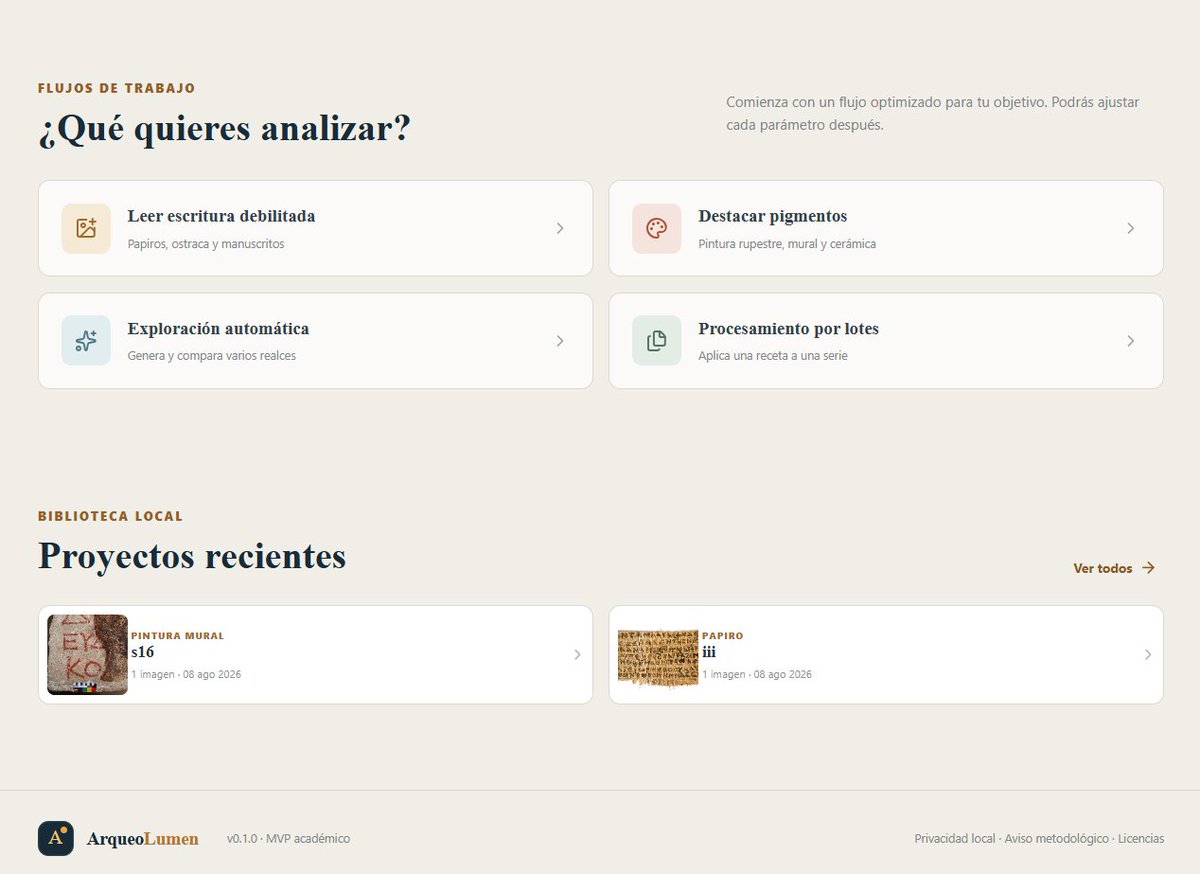
Task: Open chevron on Exploración automática card
Action: 560,341
